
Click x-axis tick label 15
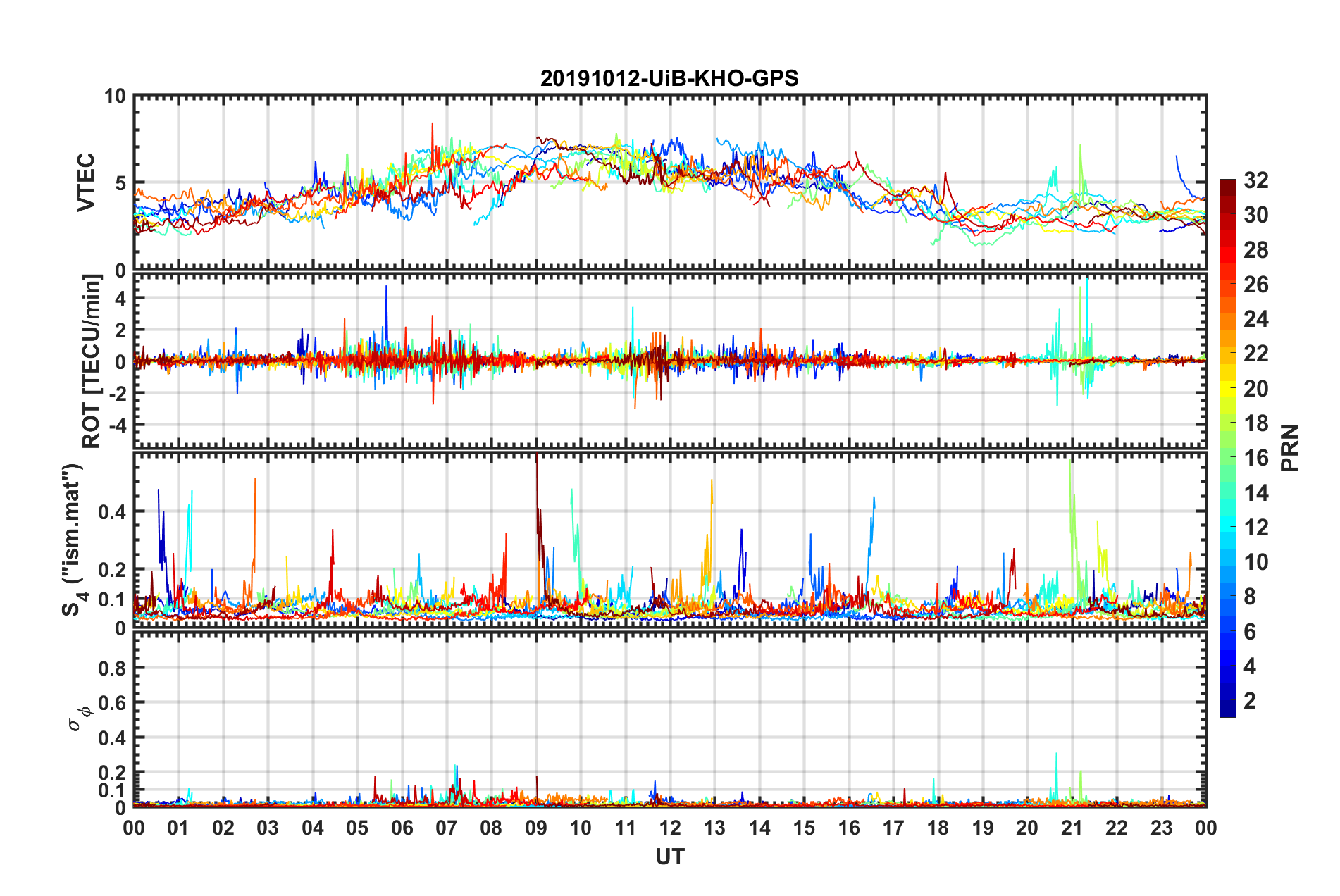point(804,828)
